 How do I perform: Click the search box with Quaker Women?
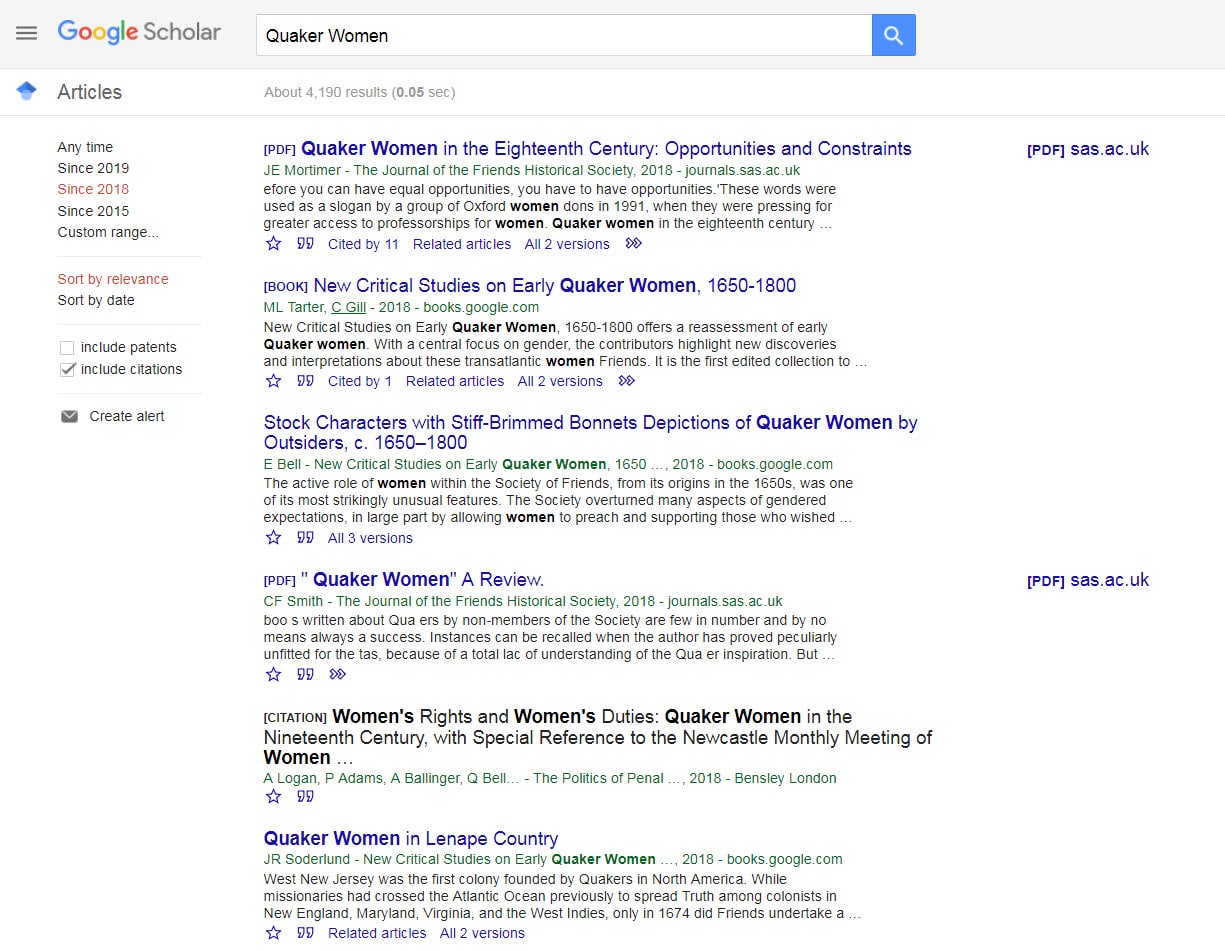tap(563, 36)
